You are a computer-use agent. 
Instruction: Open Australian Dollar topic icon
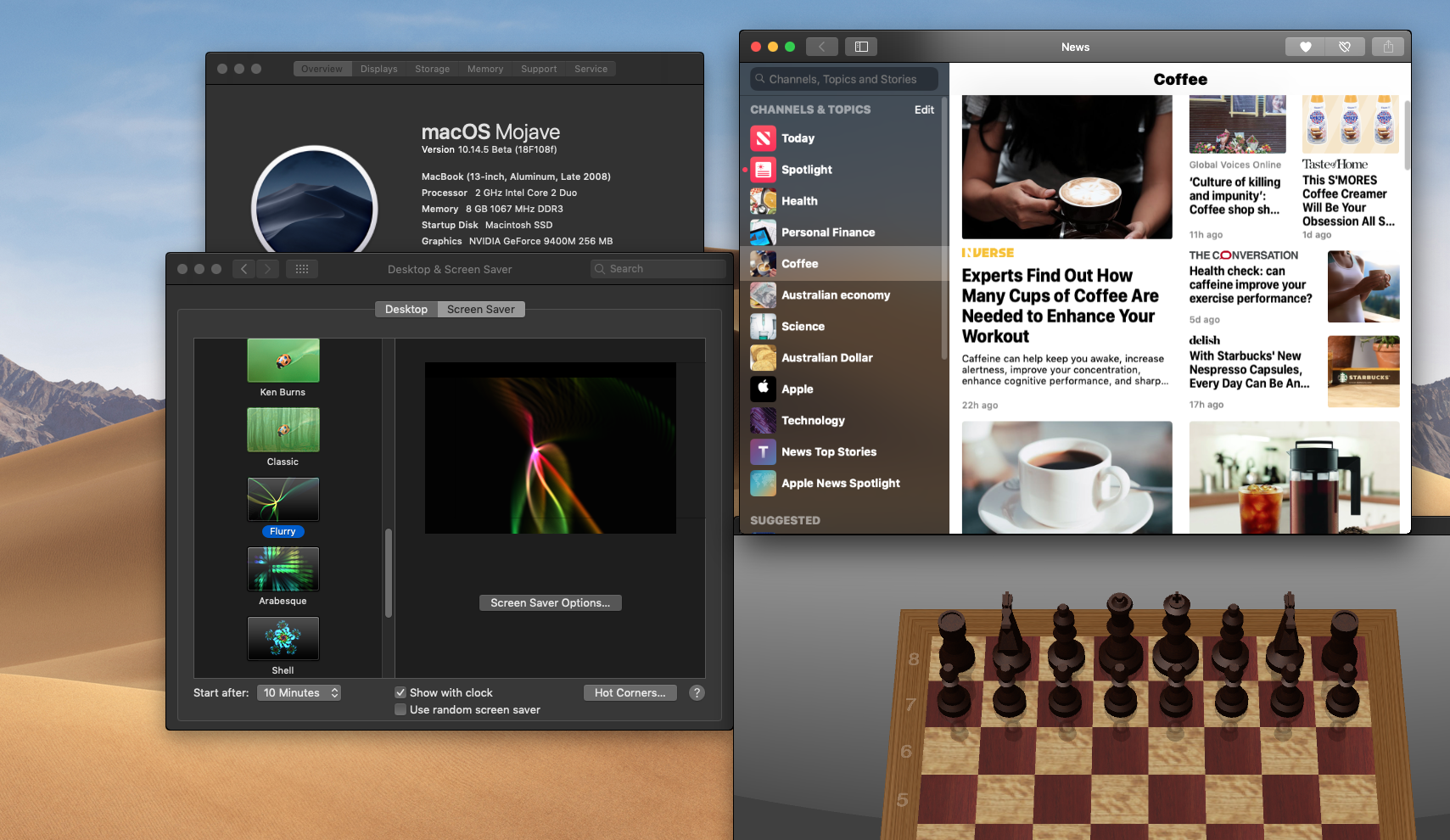pyautogui.click(x=763, y=358)
